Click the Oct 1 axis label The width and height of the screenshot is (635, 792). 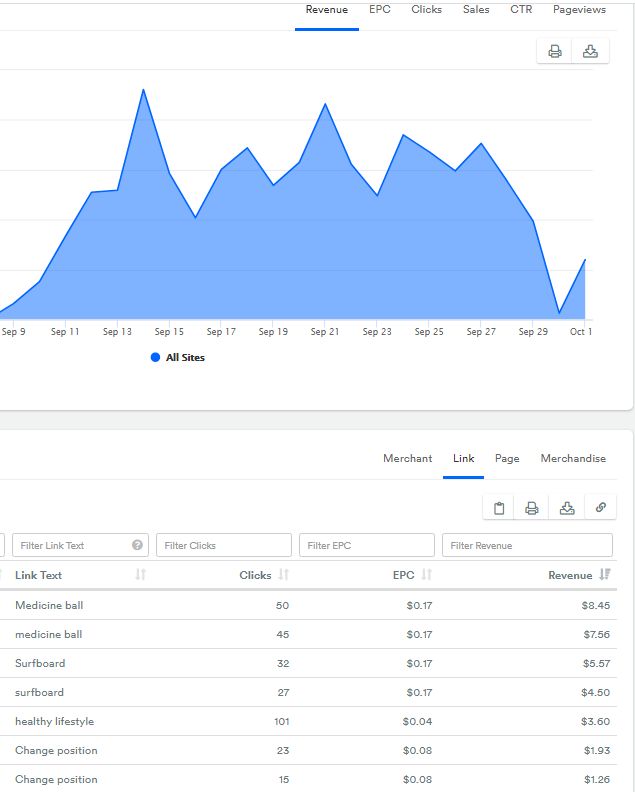pyautogui.click(x=581, y=332)
